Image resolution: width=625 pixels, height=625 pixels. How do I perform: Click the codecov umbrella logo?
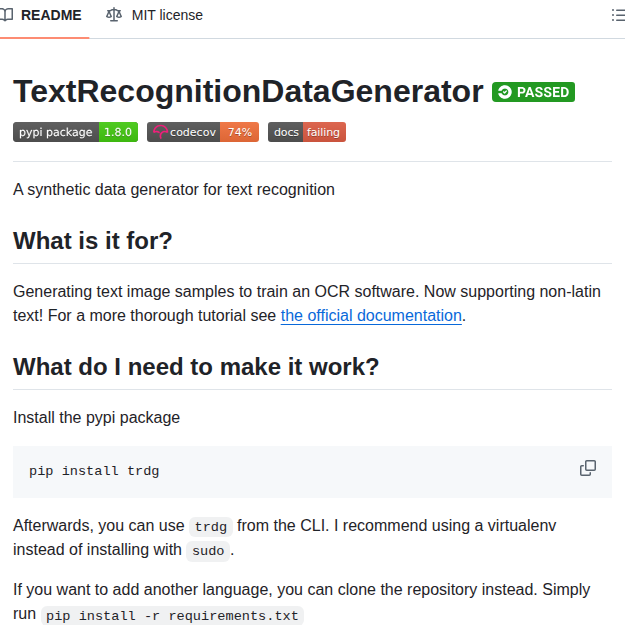click(159, 132)
